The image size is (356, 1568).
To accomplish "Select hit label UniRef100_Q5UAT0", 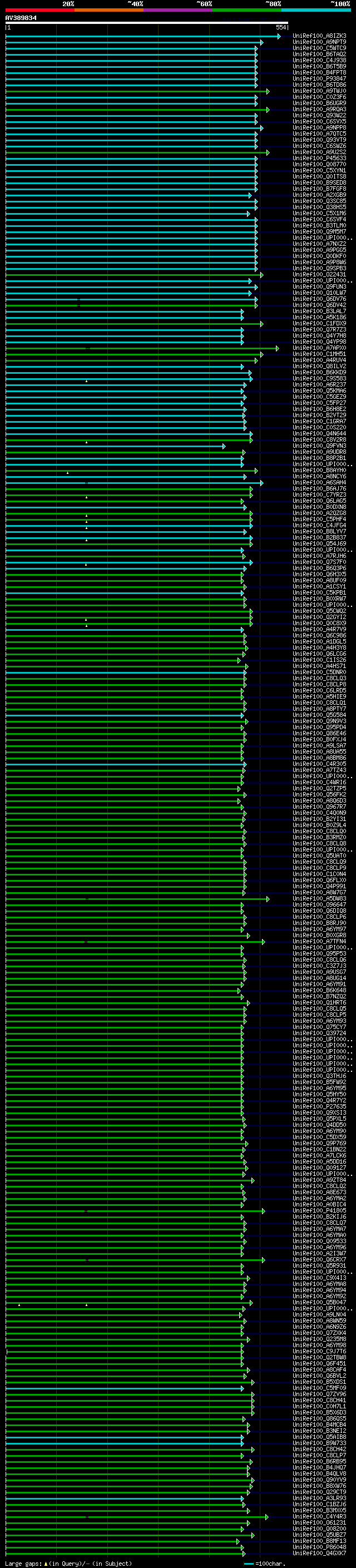I will click(319, 856).
